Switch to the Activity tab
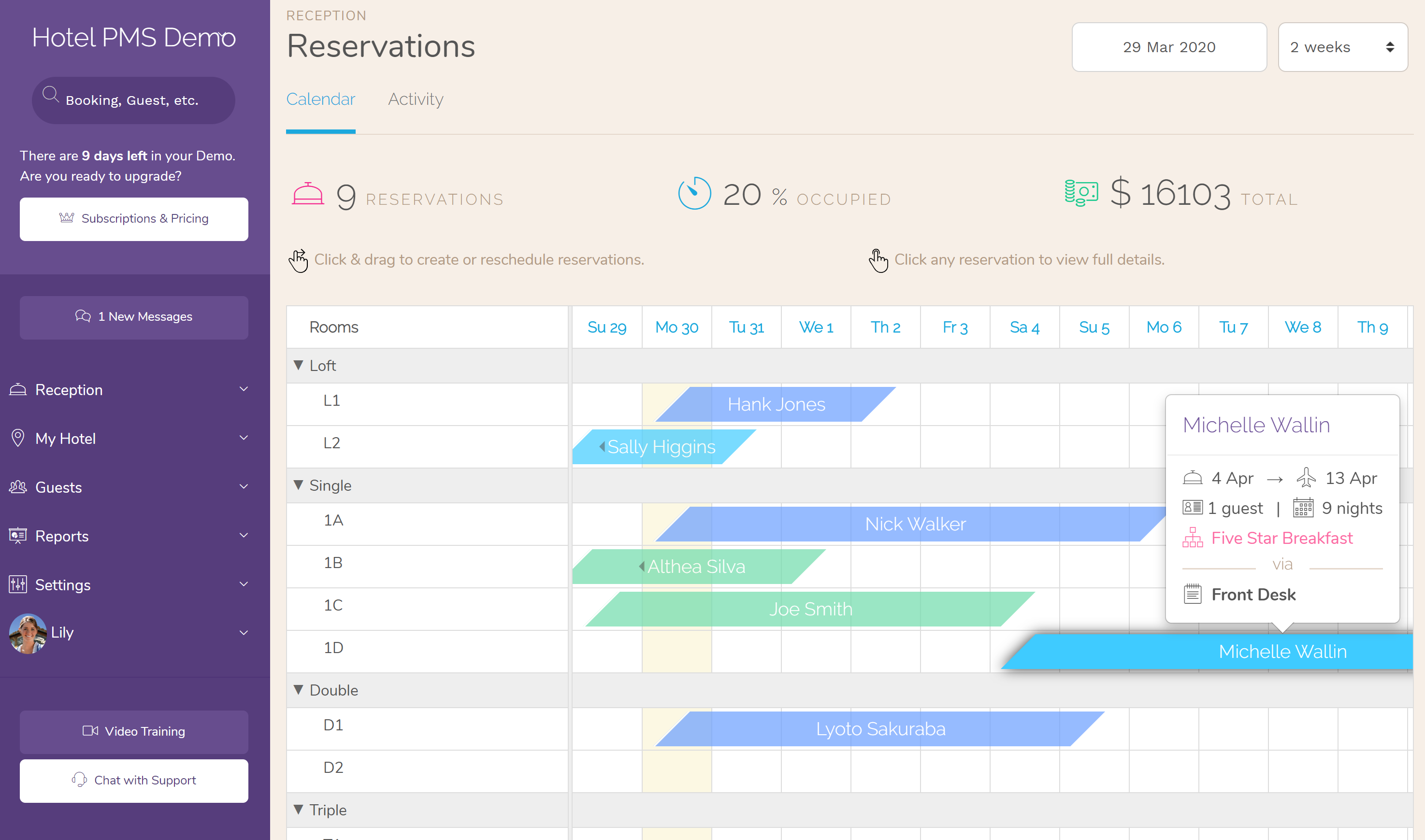Image resolution: width=1425 pixels, height=840 pixels. pos(415,98)
